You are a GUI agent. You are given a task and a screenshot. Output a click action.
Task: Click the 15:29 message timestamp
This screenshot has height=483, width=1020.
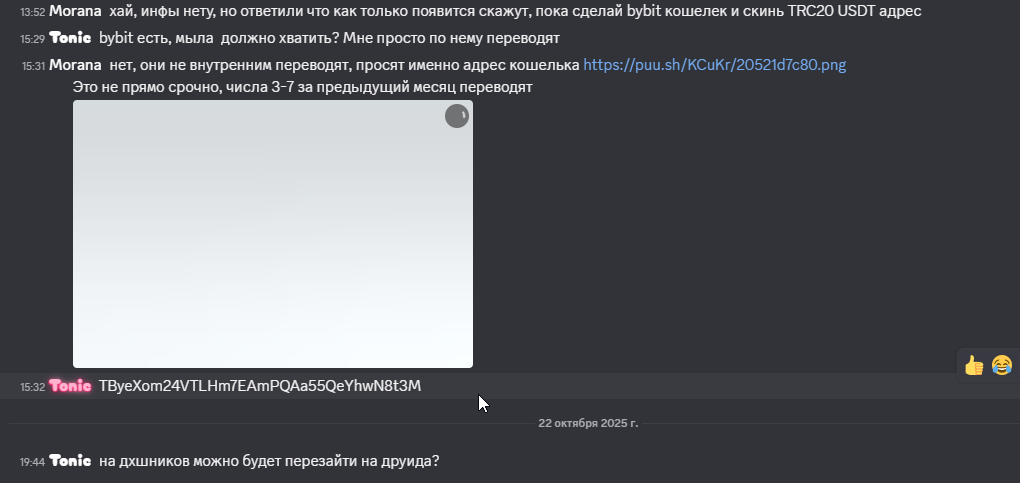pos(33,38)
